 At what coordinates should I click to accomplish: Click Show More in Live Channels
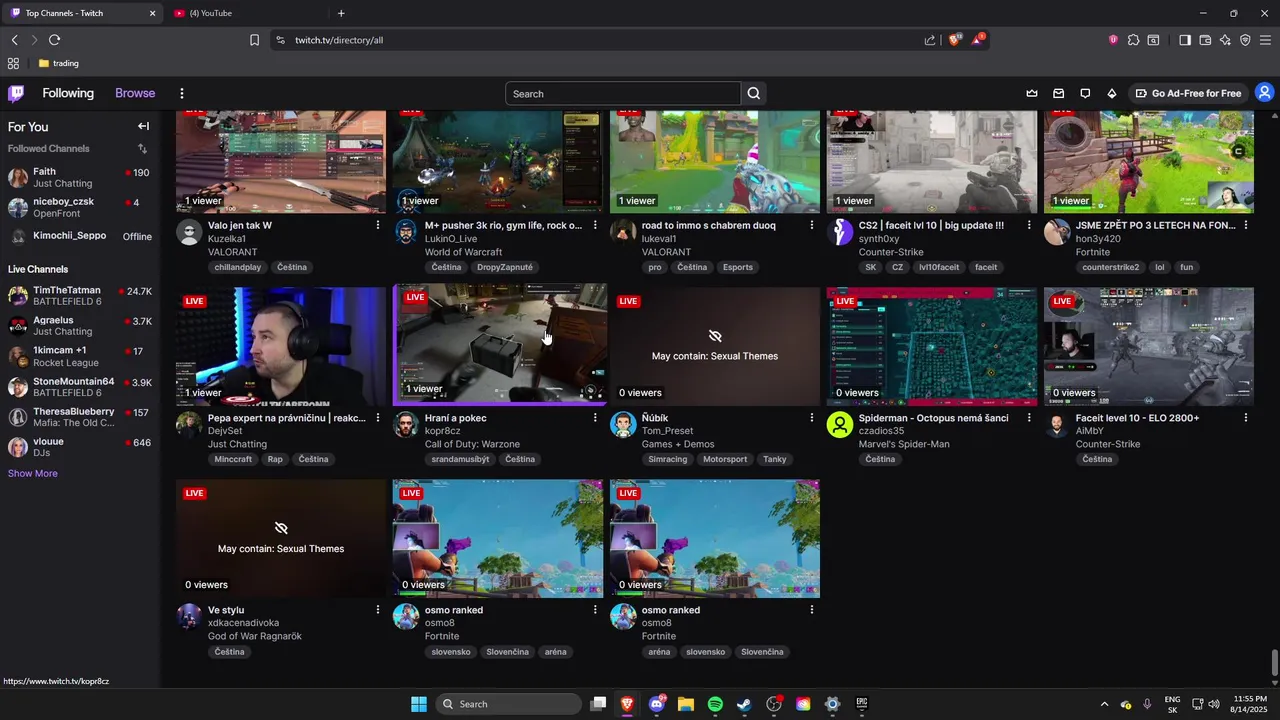33,473
